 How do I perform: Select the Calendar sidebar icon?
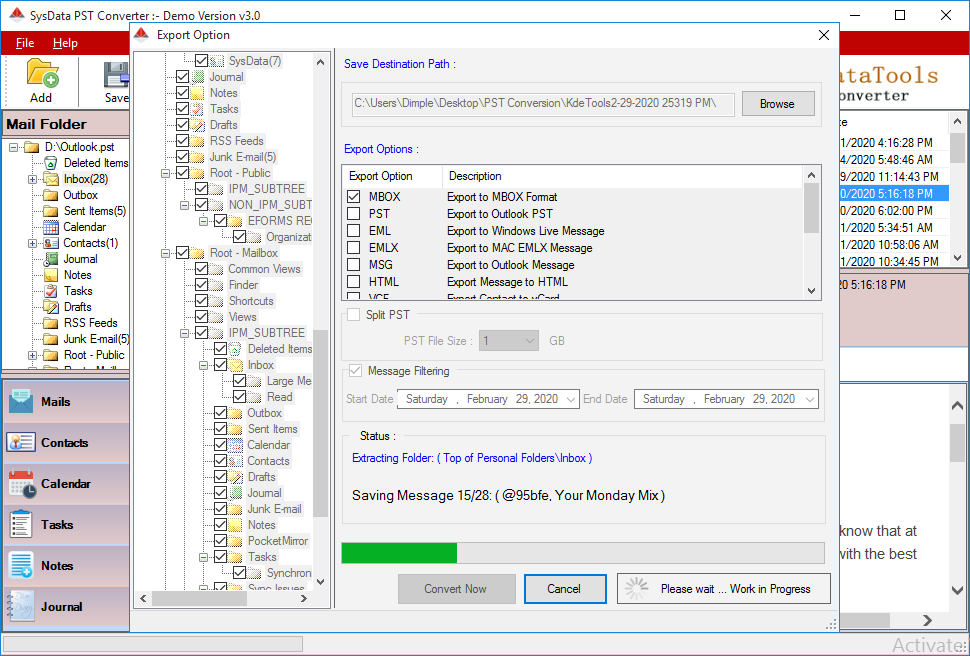click(22, 484)
